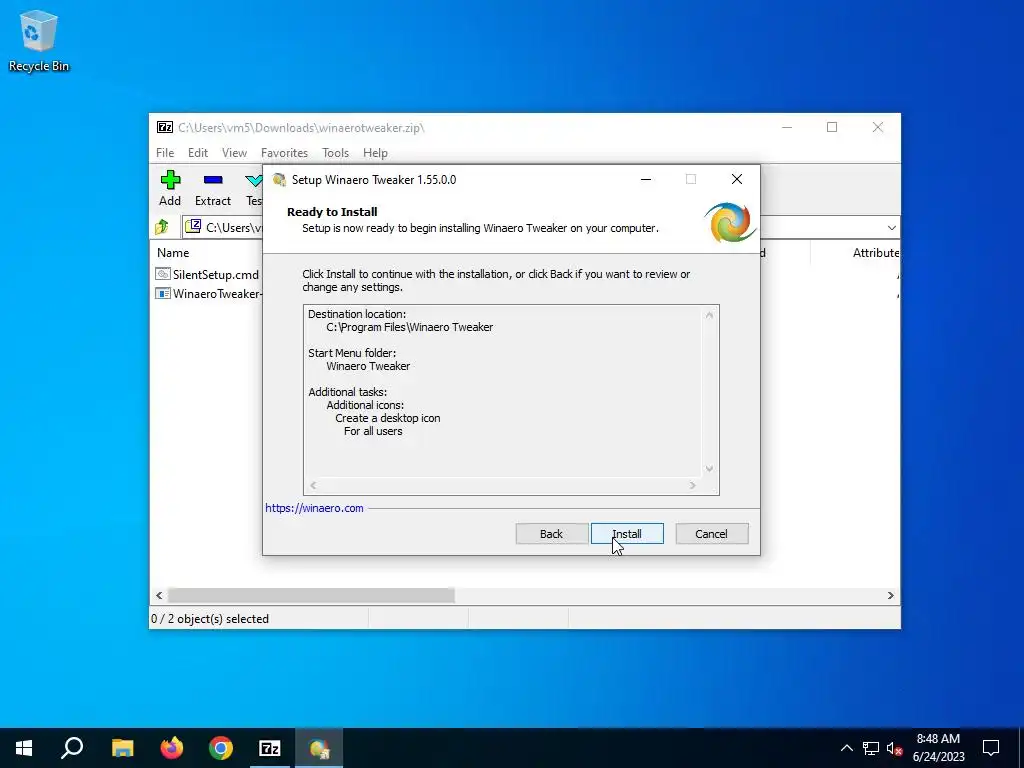This screenshot has width=1024, height=768.
Task: Expand the 7-Zip address bar dropdown
Action: point(891,228)
